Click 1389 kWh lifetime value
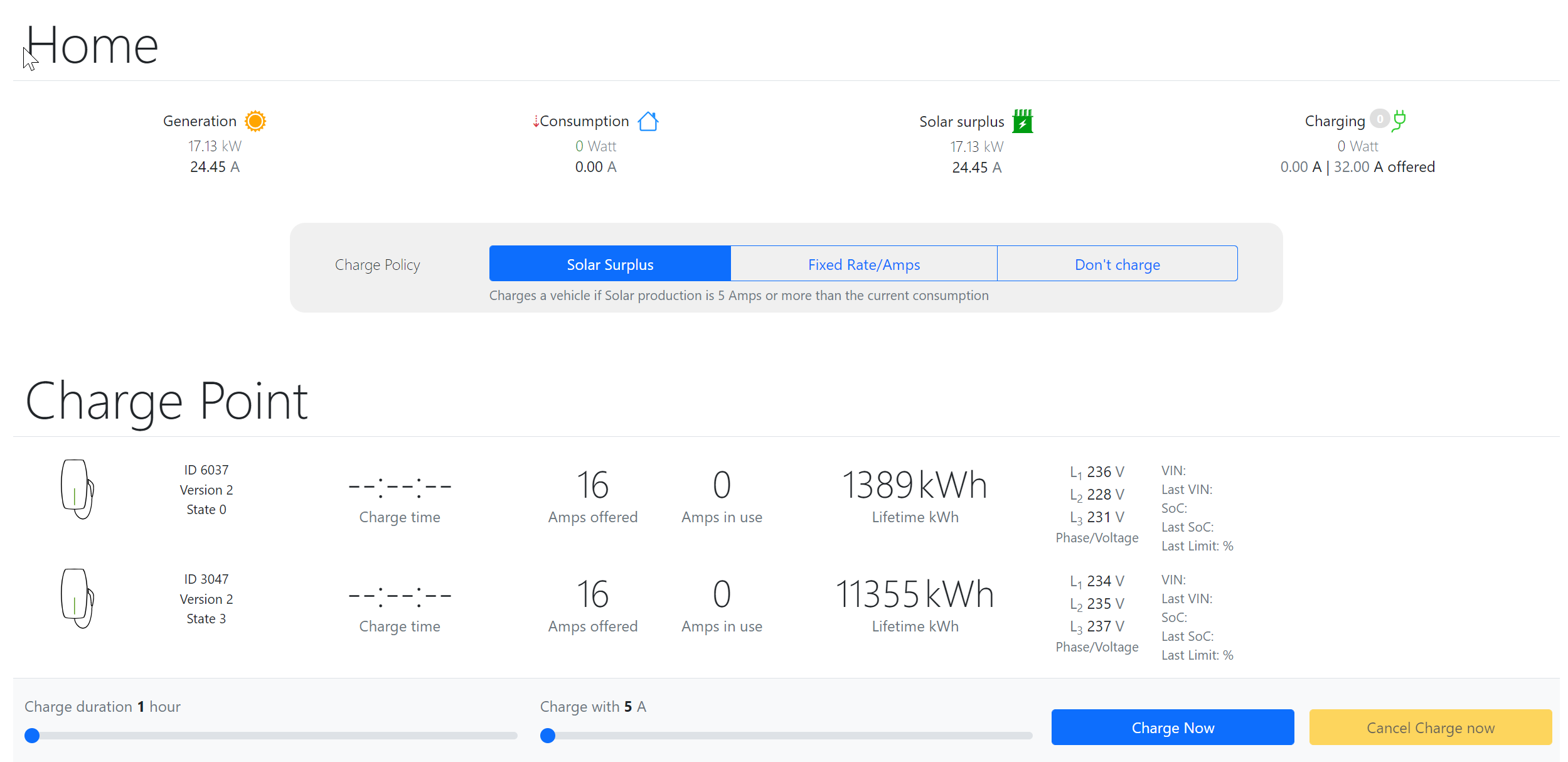This screenshot has width=1568, height=762. (914, 485)
